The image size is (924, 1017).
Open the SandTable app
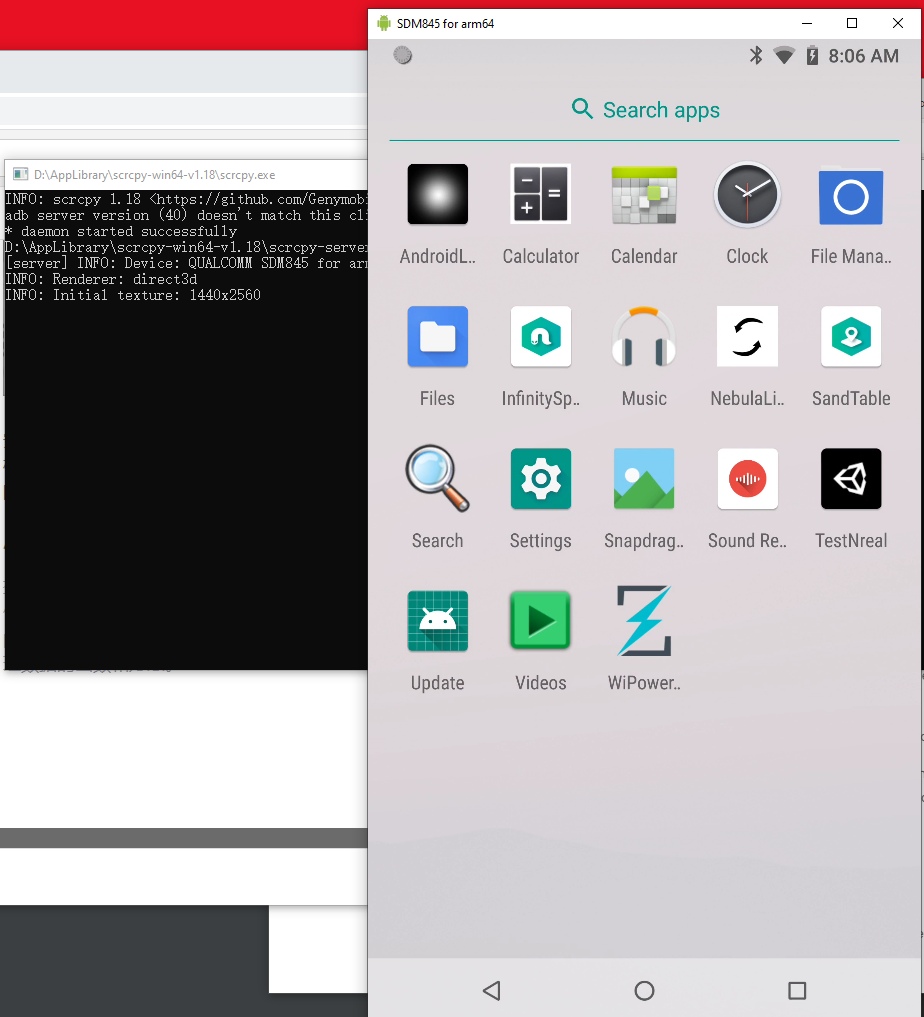pos(851,336)
